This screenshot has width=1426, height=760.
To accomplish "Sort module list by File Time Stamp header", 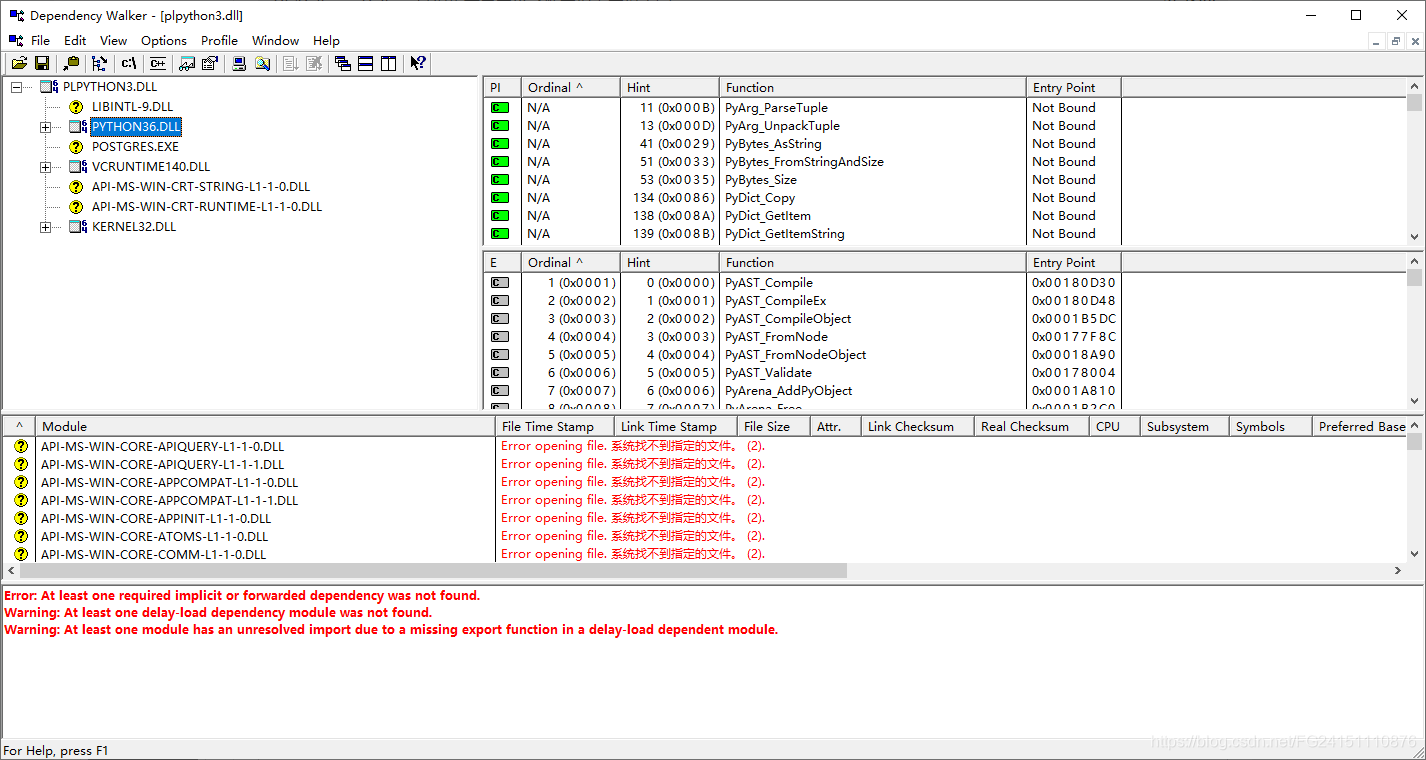I will pyautogui.click(x=555, y=427).
